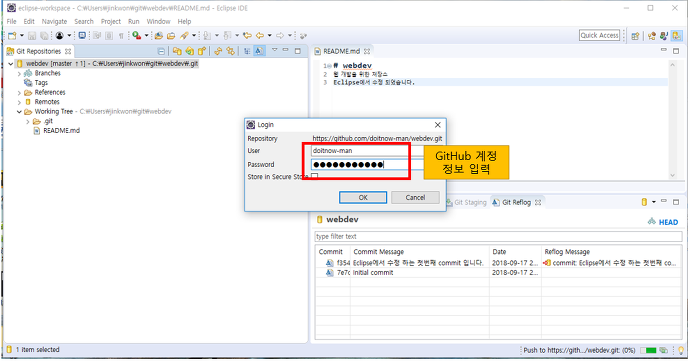Toggle hierarchical branch layout icon
Image resolution: width=694 pixels, height=361 pixels.
click(x=247, y=51)
